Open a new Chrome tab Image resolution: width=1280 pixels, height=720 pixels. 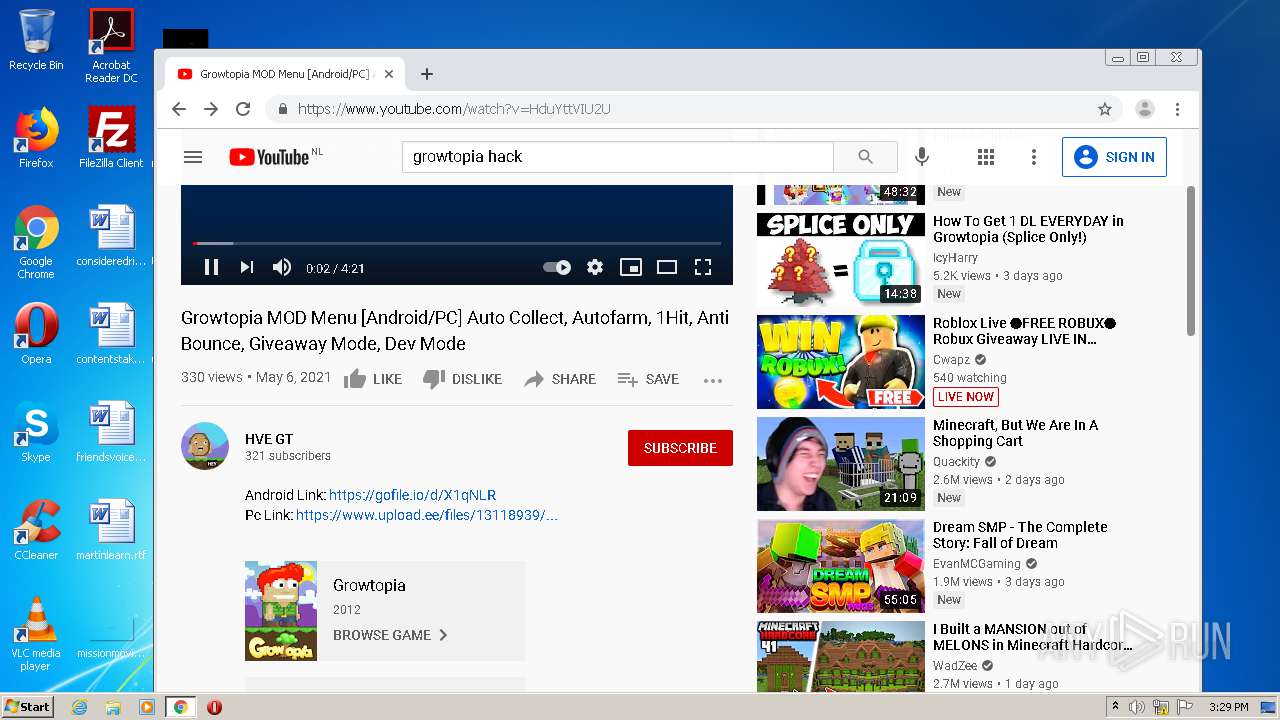(427, 74)
